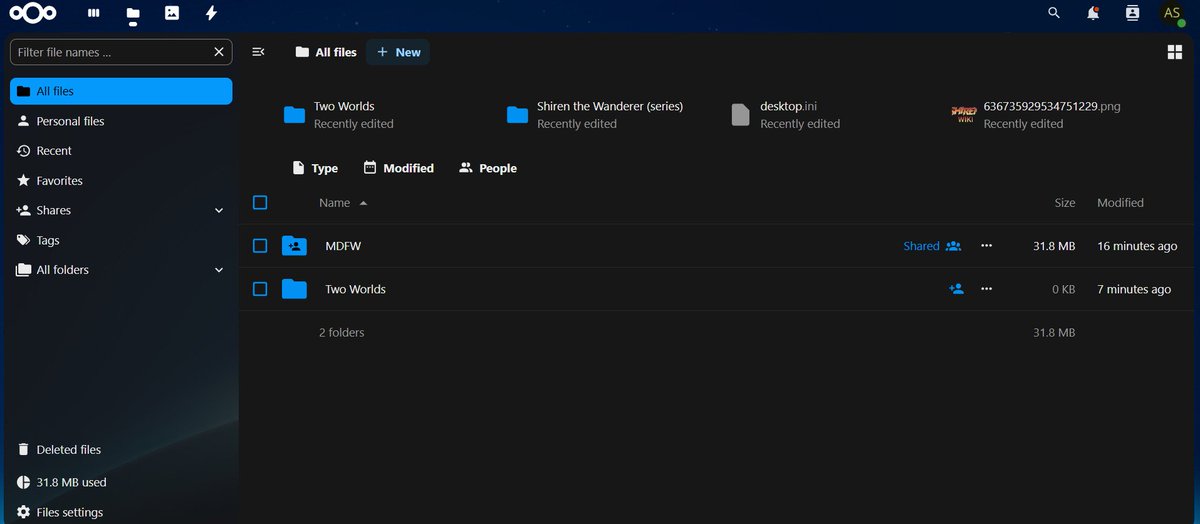Open unified search magnifier icon
The height and width of the screenshot is (524, 1200).
[1054, 13]
